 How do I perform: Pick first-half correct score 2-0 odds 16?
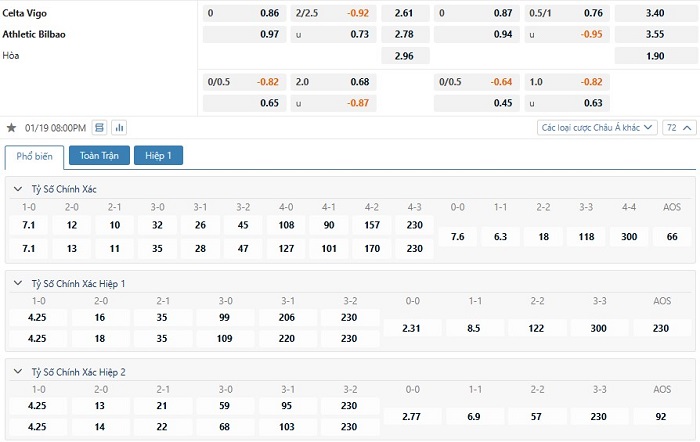tap(100, 317)
